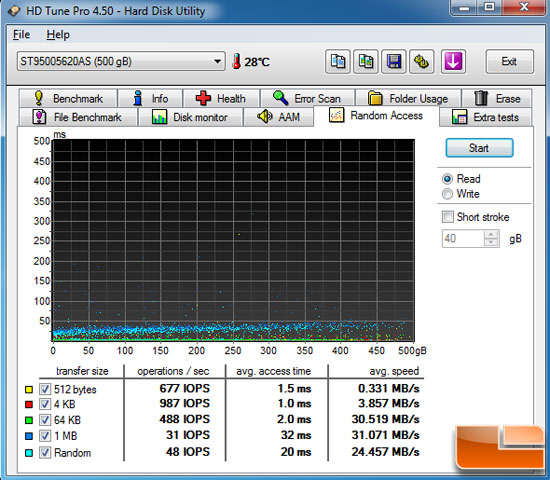Open the Help menu
550x480 pixels.
tap(58, 34)
